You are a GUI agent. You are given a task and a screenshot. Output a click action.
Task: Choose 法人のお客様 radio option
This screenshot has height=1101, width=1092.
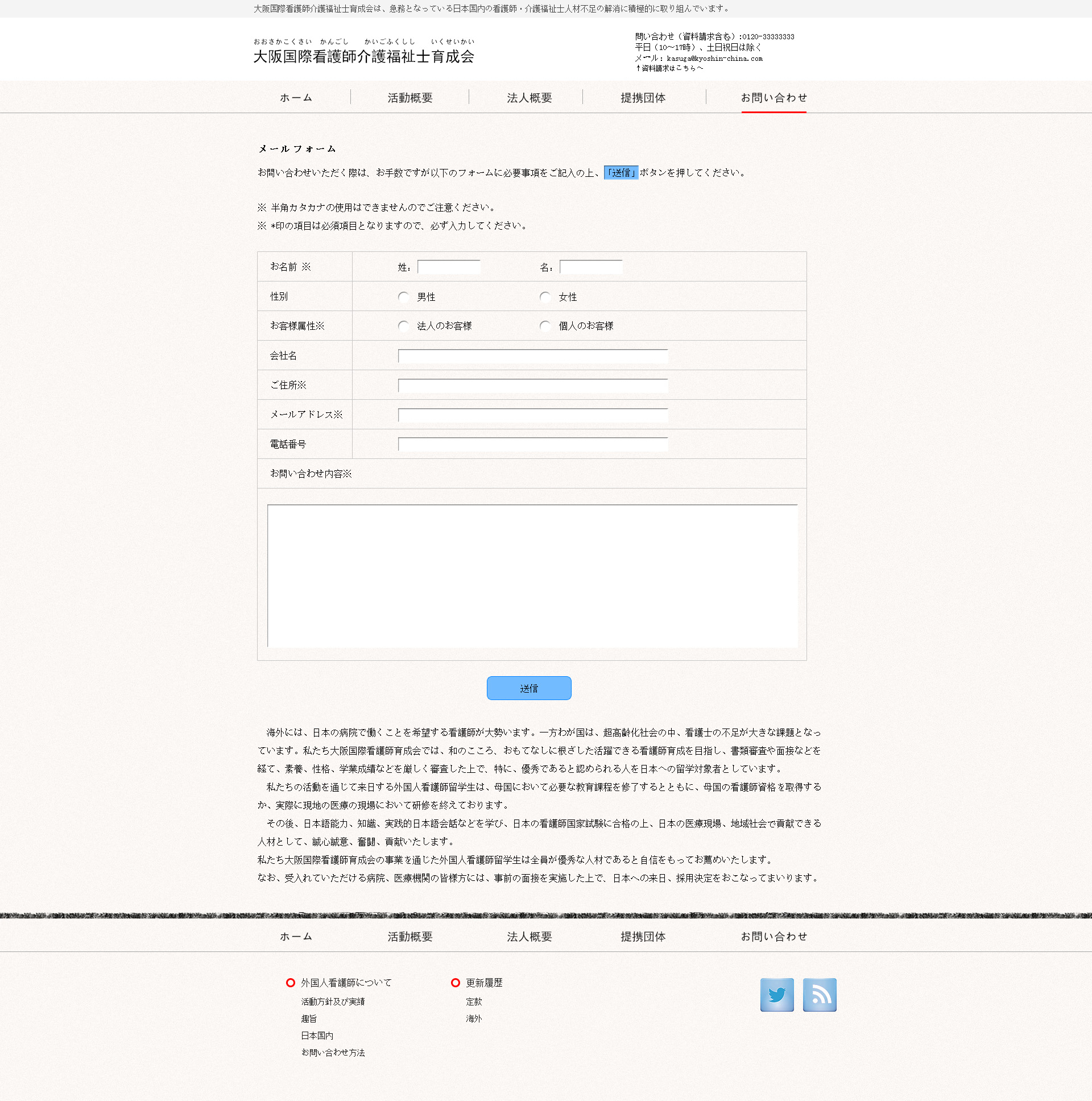click(403, 326)
